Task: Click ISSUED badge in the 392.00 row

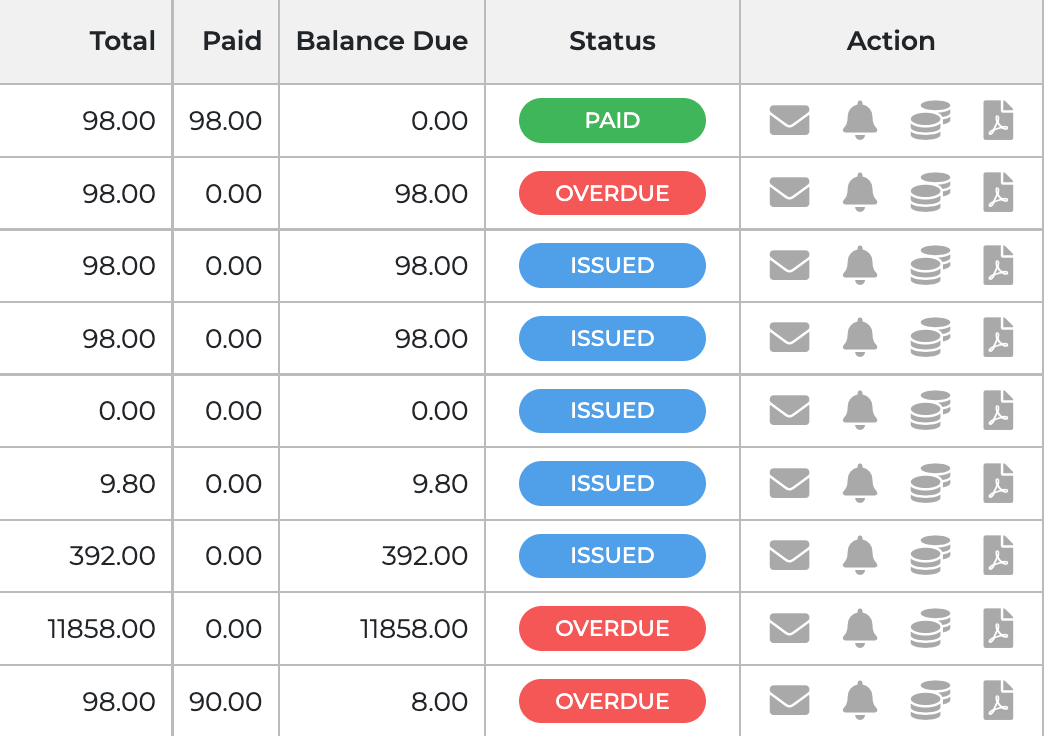Action: coord(612,556)
